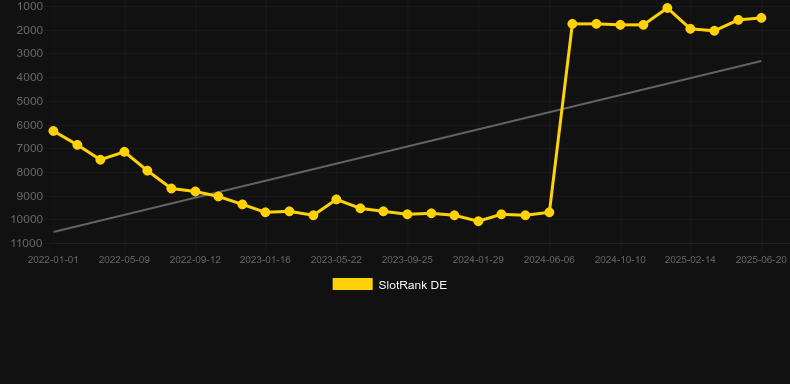
Task: Click the data point above 2024-01-29 label
Action: point(479,221)
